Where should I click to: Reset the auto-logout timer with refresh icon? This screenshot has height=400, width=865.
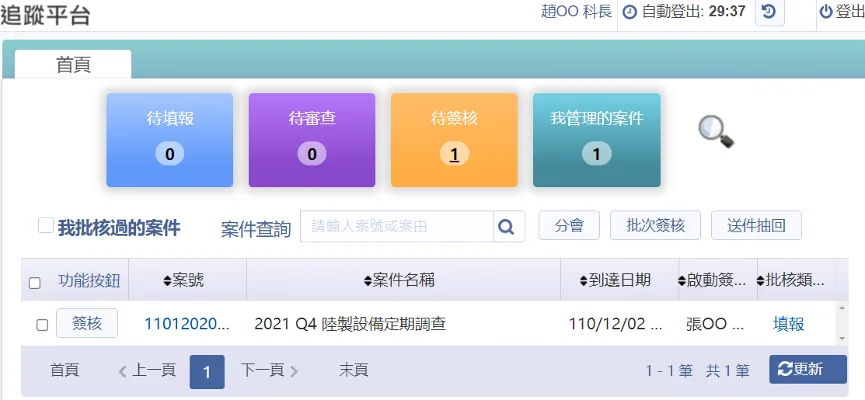click(x=769, y=12)
